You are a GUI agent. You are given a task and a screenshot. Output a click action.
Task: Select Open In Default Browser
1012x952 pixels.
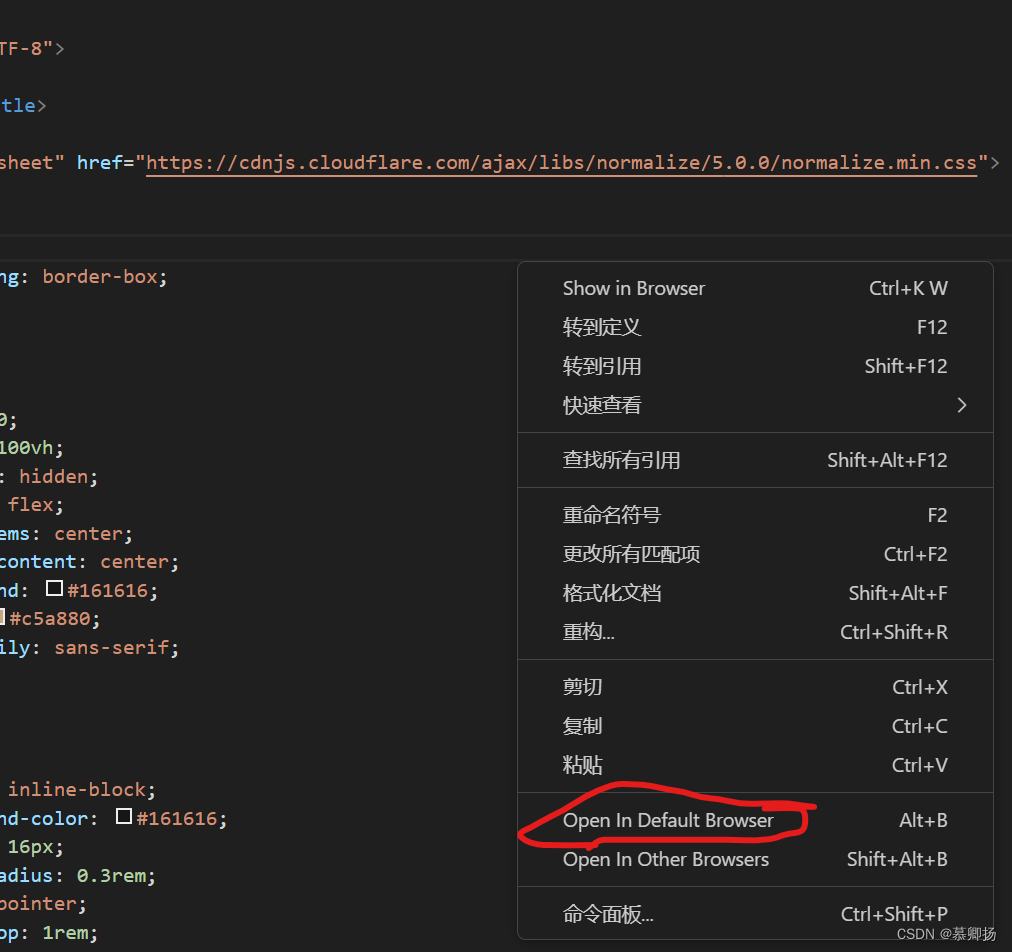pyautogui.click(x=755, y=820)
